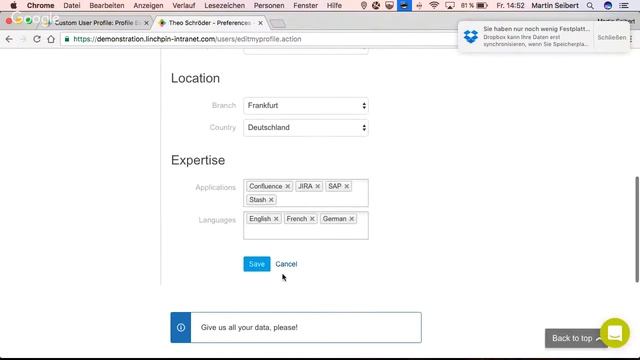Remove the Confluence tag from Applications

(x=288, y=186)
